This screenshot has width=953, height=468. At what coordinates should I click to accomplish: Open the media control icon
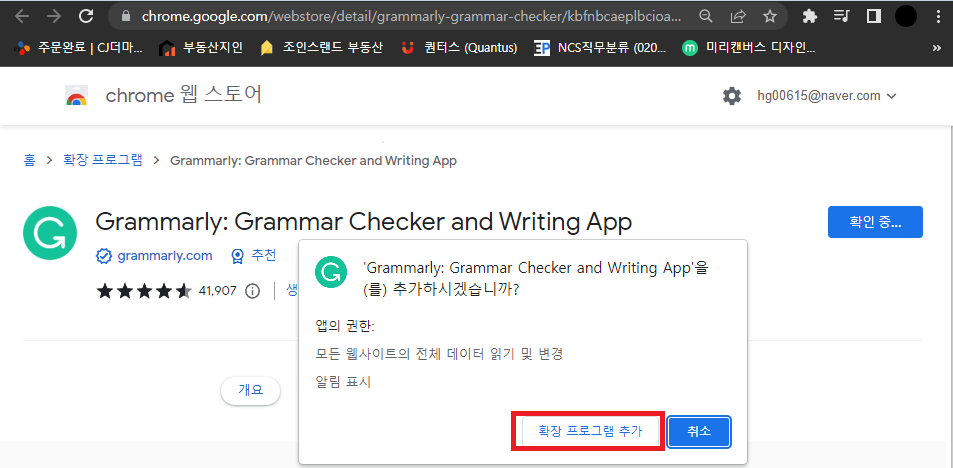pyautogui.click(x=841, y=16)
